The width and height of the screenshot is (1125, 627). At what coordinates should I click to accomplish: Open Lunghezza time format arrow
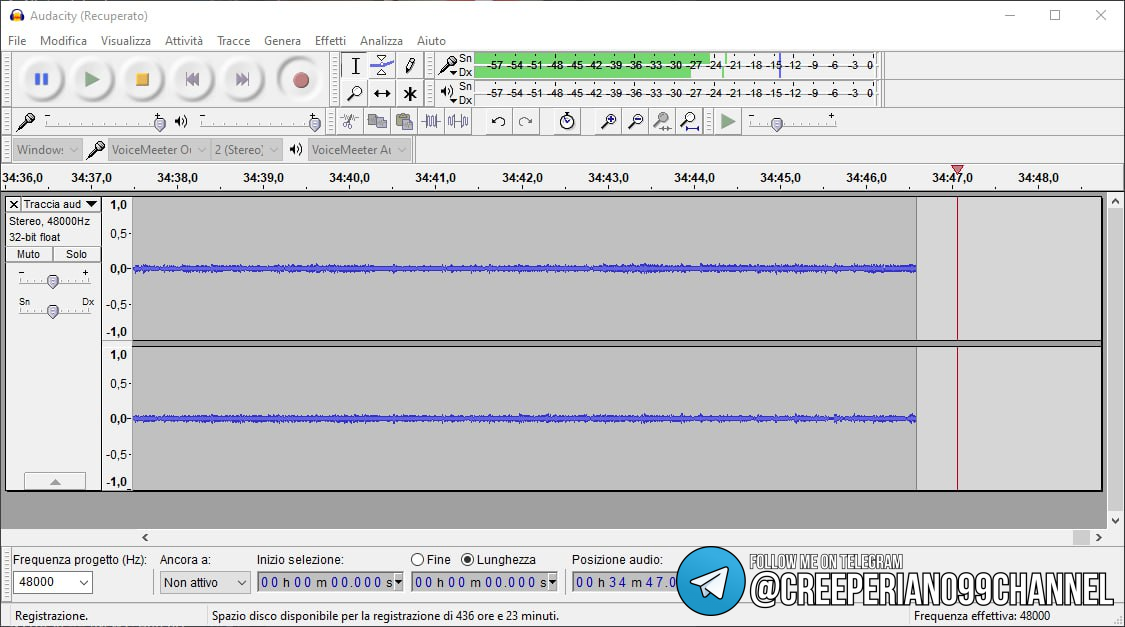(552, 583)
